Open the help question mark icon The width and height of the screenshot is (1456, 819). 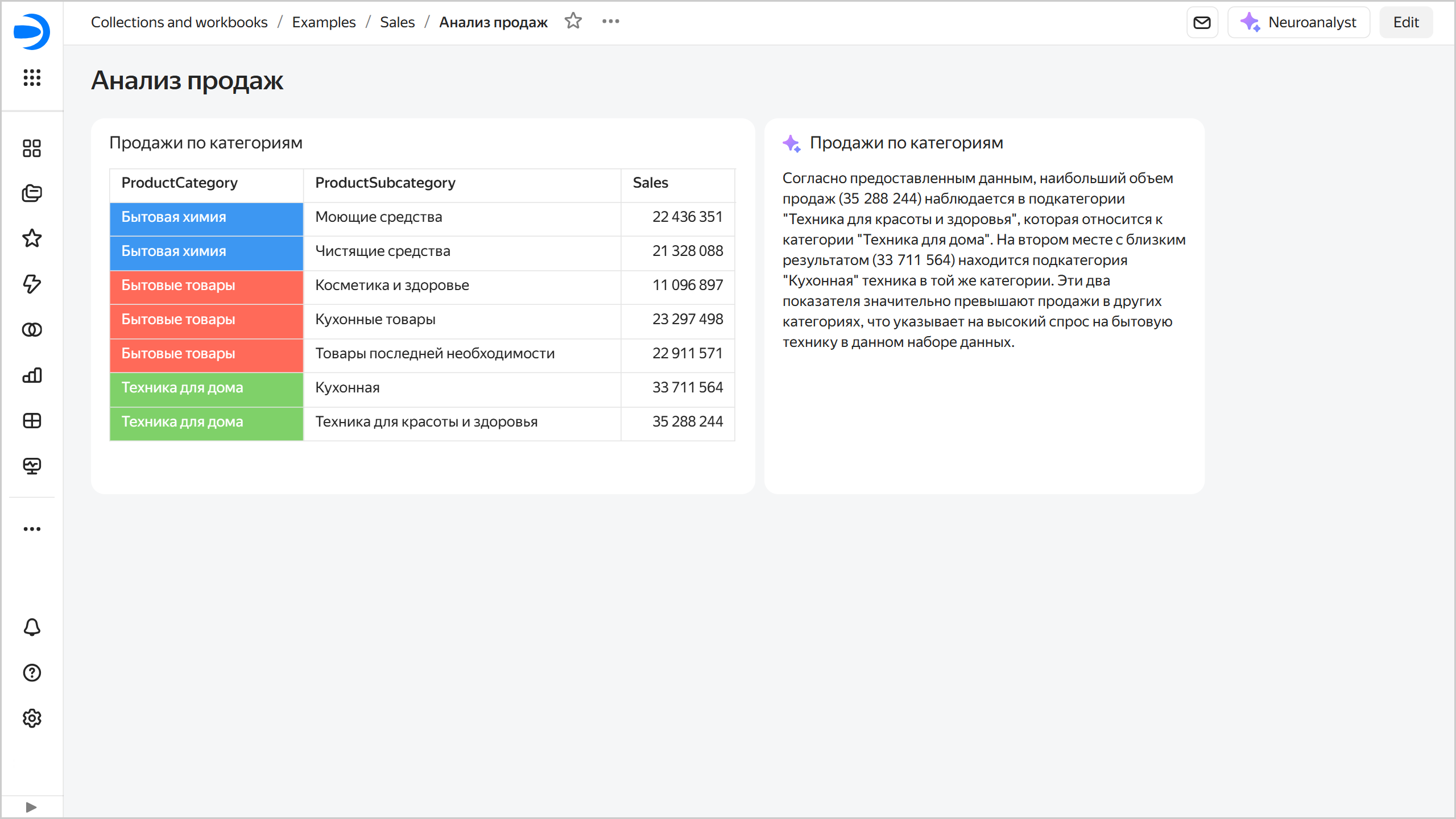point(32,673)
